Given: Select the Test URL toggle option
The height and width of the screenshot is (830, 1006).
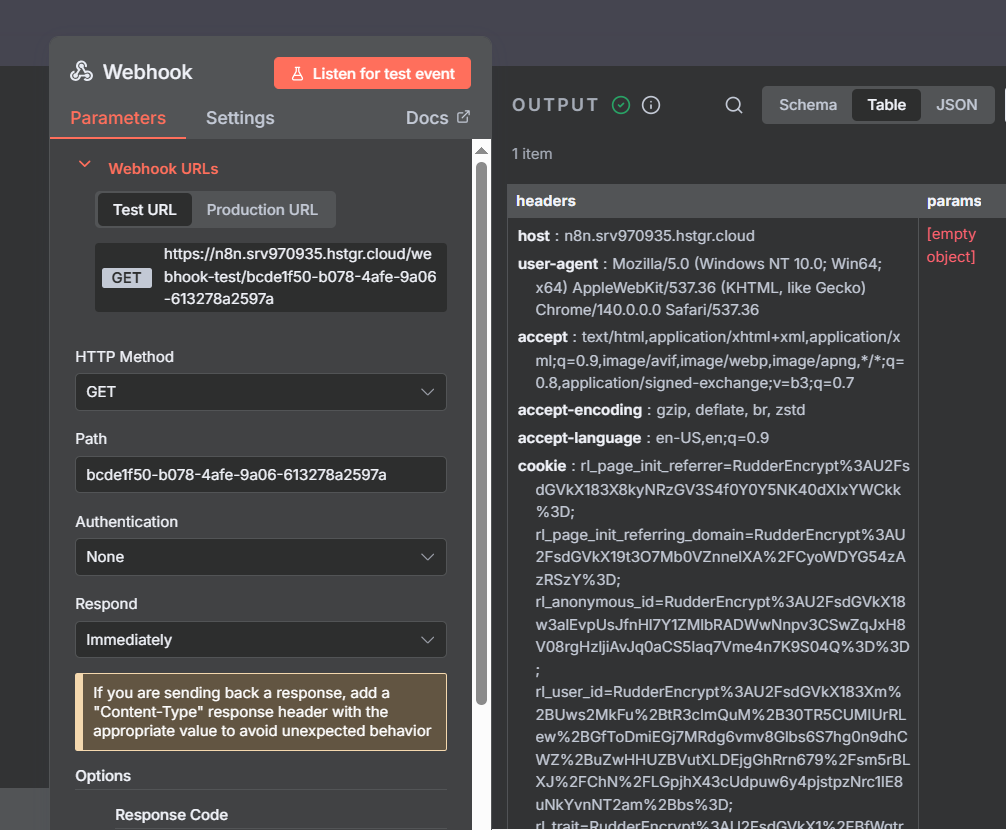Looking at the screenshot, I should (x=144, y=210).
